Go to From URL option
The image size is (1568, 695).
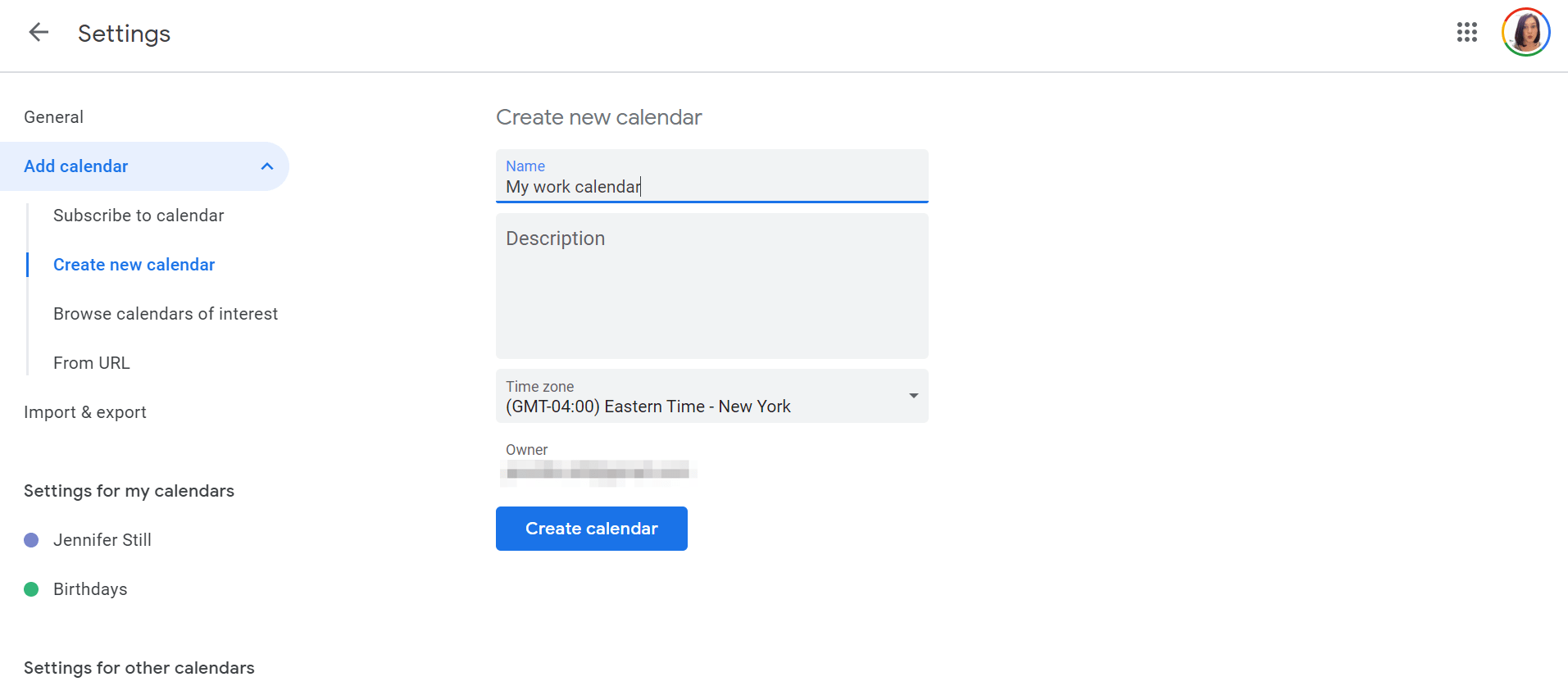92,363
